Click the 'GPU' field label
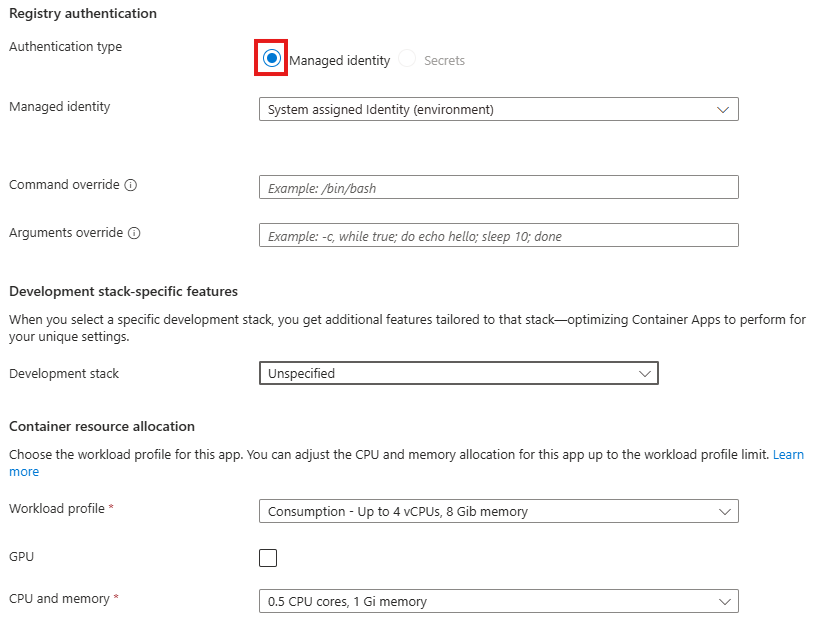 click(22, 555)
